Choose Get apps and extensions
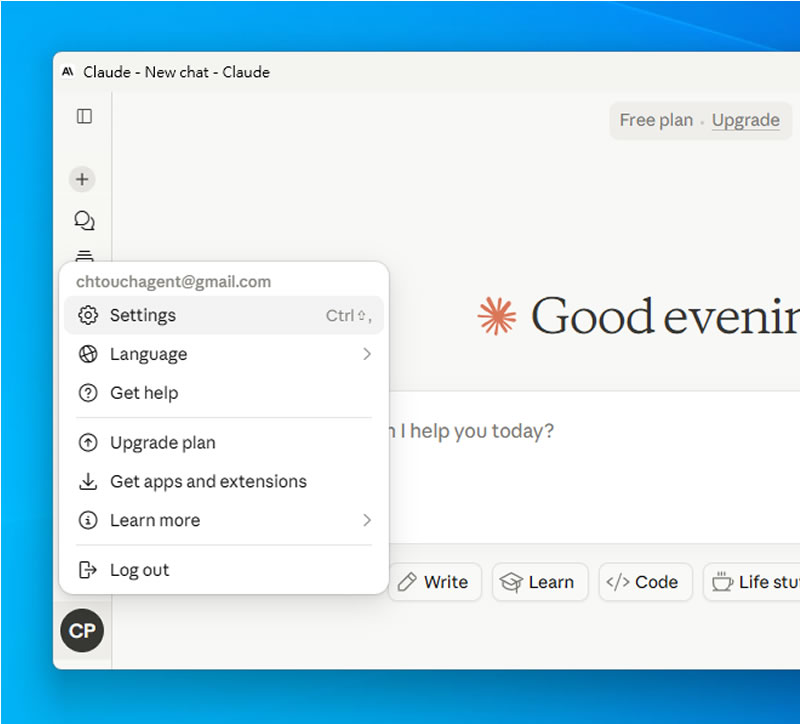This screenshot has width=800, height=724. [x=224, y=481]
